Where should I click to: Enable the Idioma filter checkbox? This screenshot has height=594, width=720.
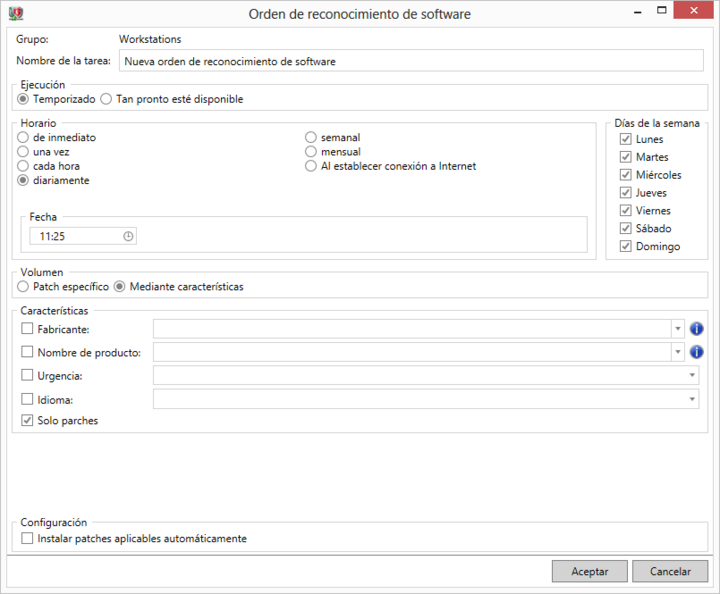point(27,399)
